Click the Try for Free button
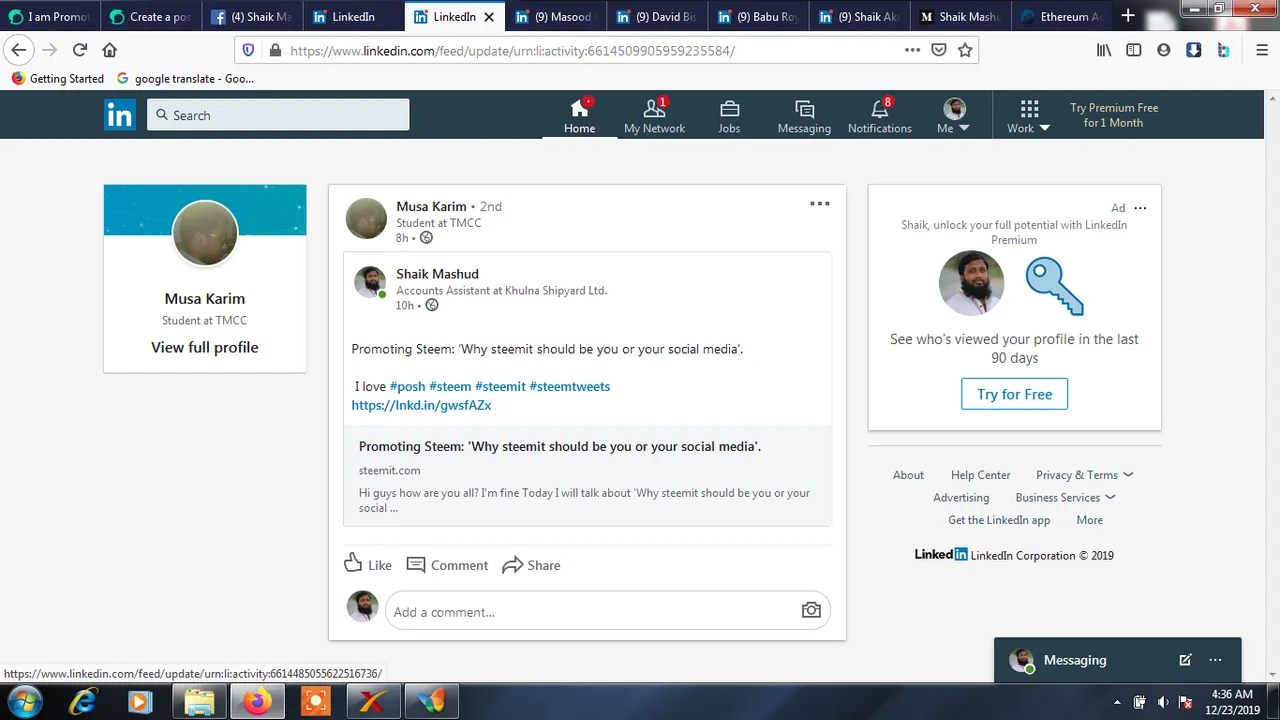 (x=1014, y=394)
